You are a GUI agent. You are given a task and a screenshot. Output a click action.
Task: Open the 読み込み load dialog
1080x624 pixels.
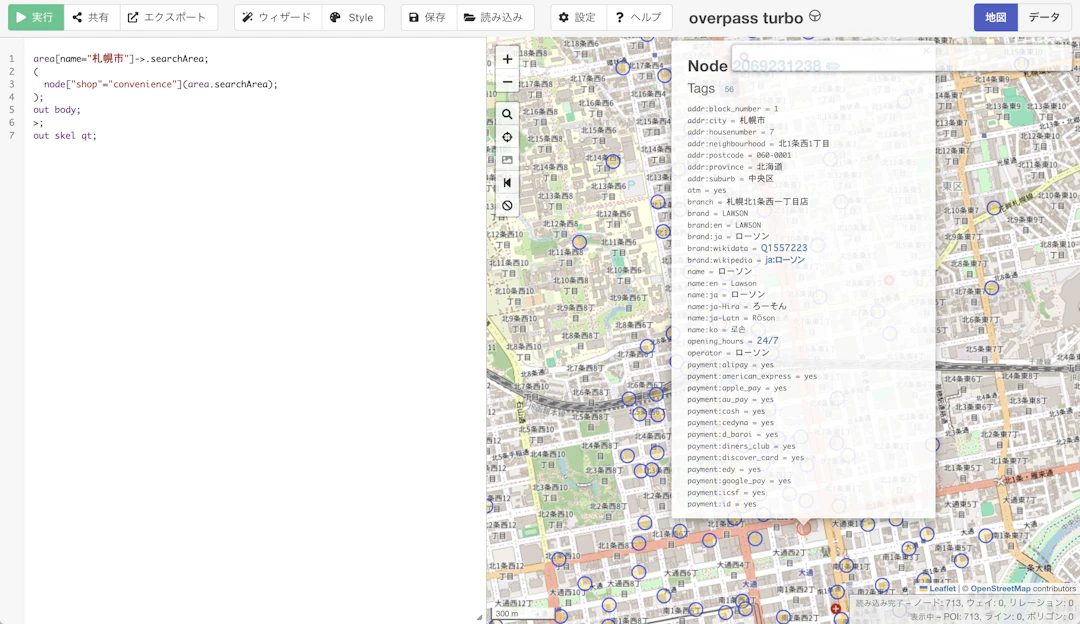tap(495, 17)
